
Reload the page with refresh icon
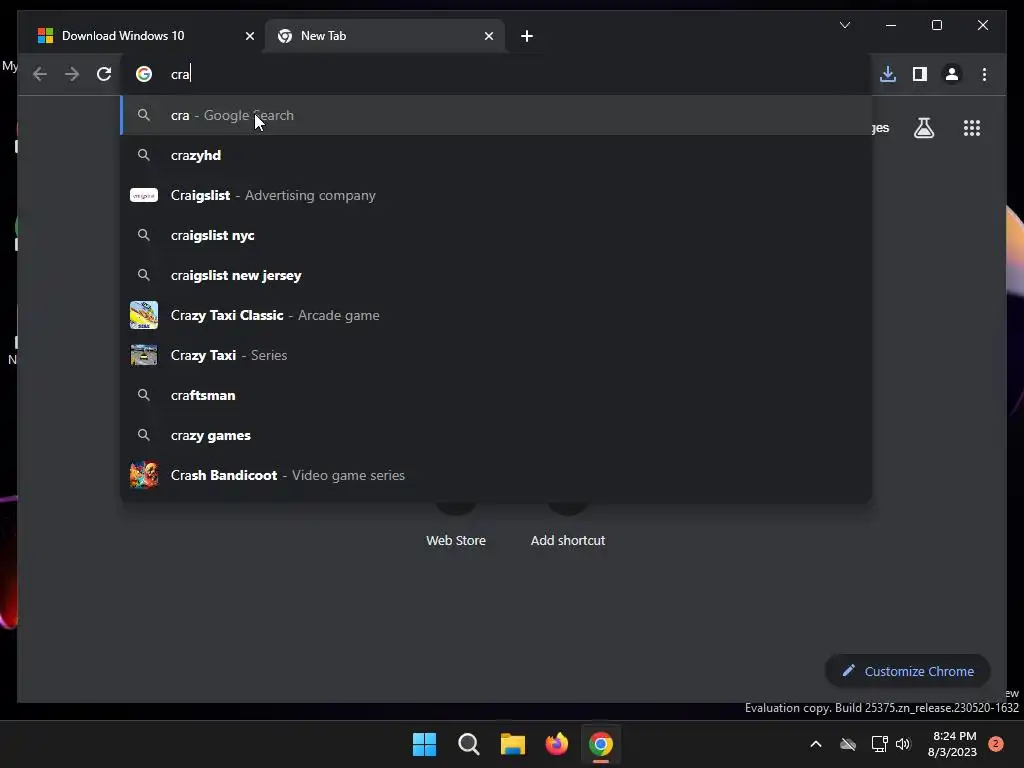click(x=104, y=74)
